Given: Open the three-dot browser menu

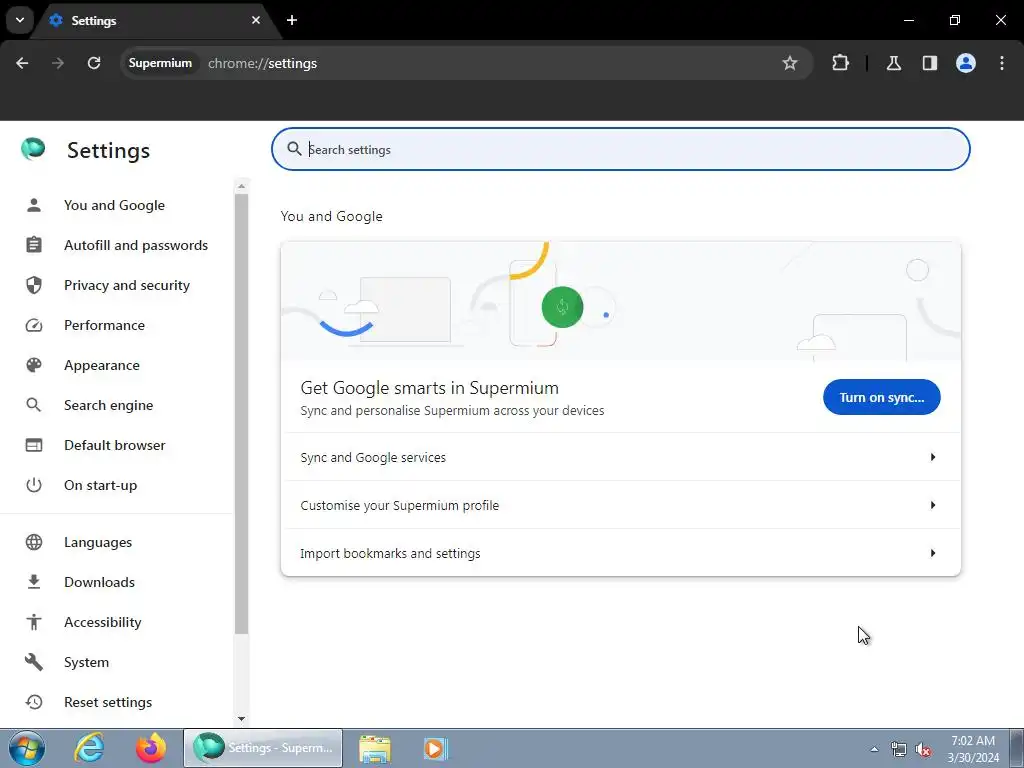Looking at the screenshot, I should click(x=1002, y=63).
